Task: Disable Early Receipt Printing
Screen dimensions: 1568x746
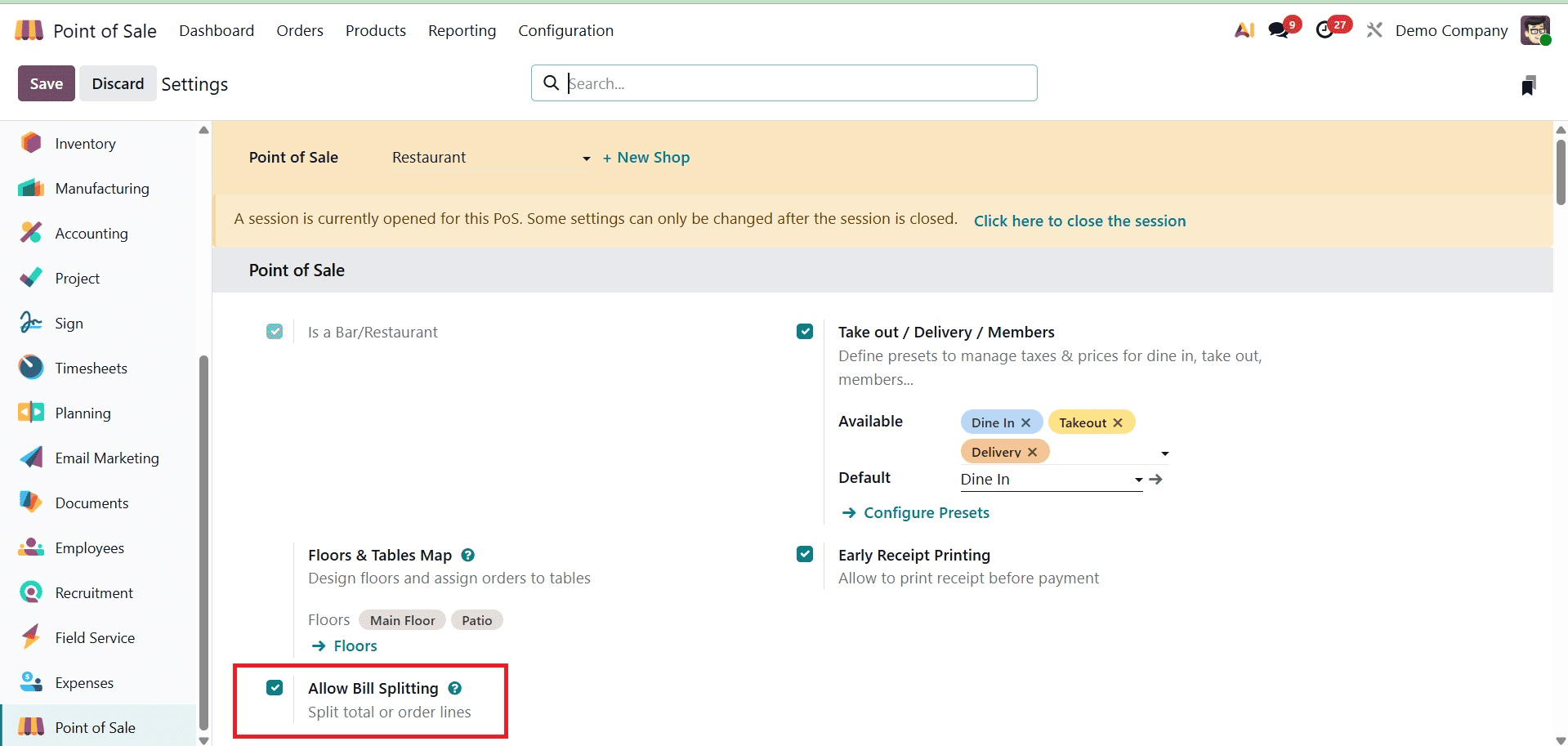Action: (805, 554)
